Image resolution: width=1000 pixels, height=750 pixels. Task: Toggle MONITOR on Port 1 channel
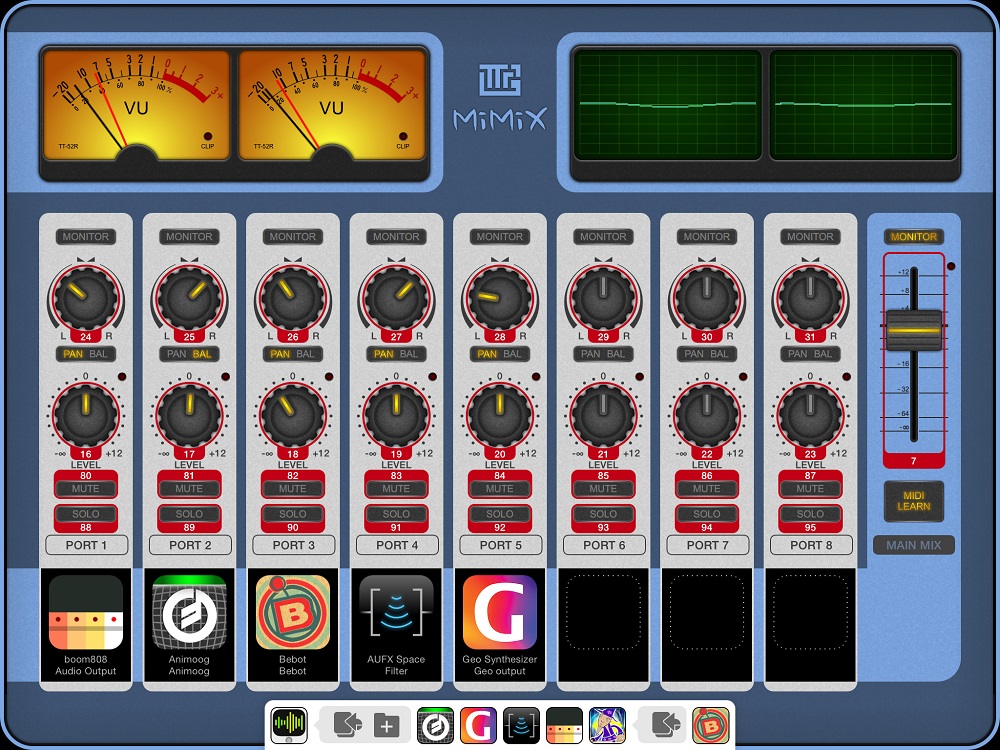(x=86, y=237)
